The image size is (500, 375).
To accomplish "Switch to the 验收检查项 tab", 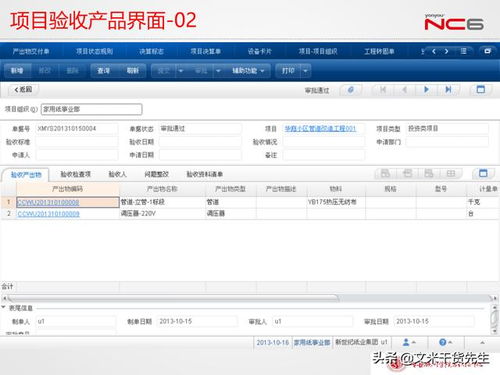I will [76, 174].
